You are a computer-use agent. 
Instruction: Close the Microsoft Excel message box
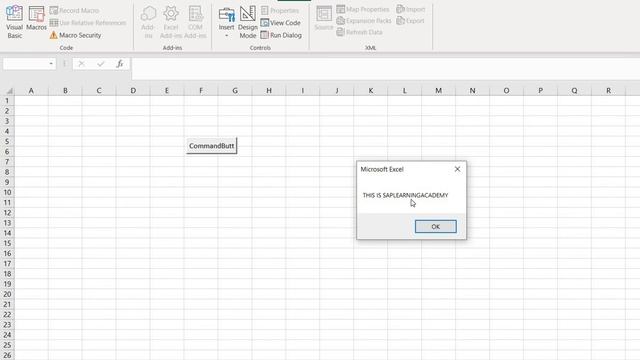click(457, 169)
